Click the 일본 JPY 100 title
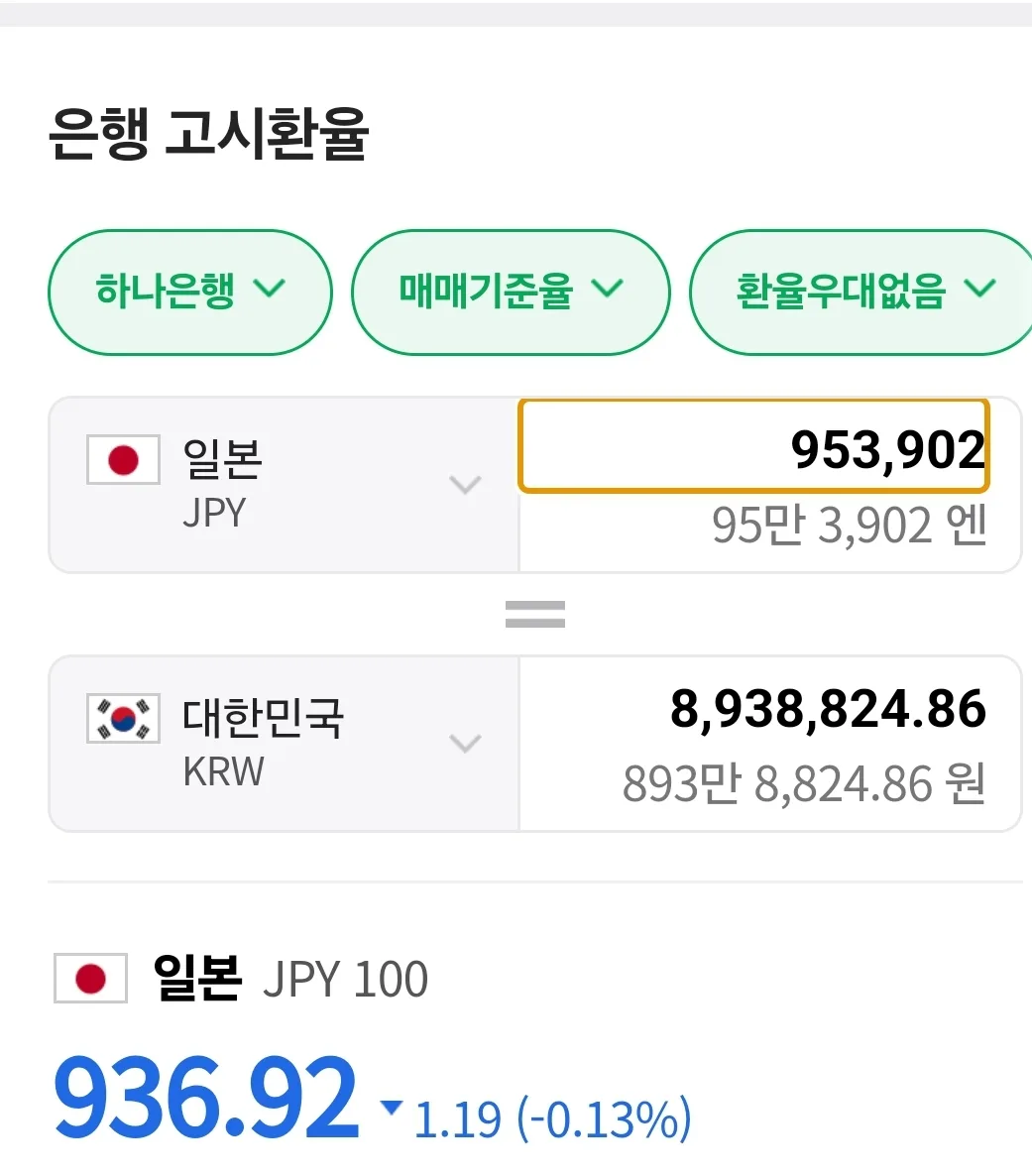 tap(290, 979)
